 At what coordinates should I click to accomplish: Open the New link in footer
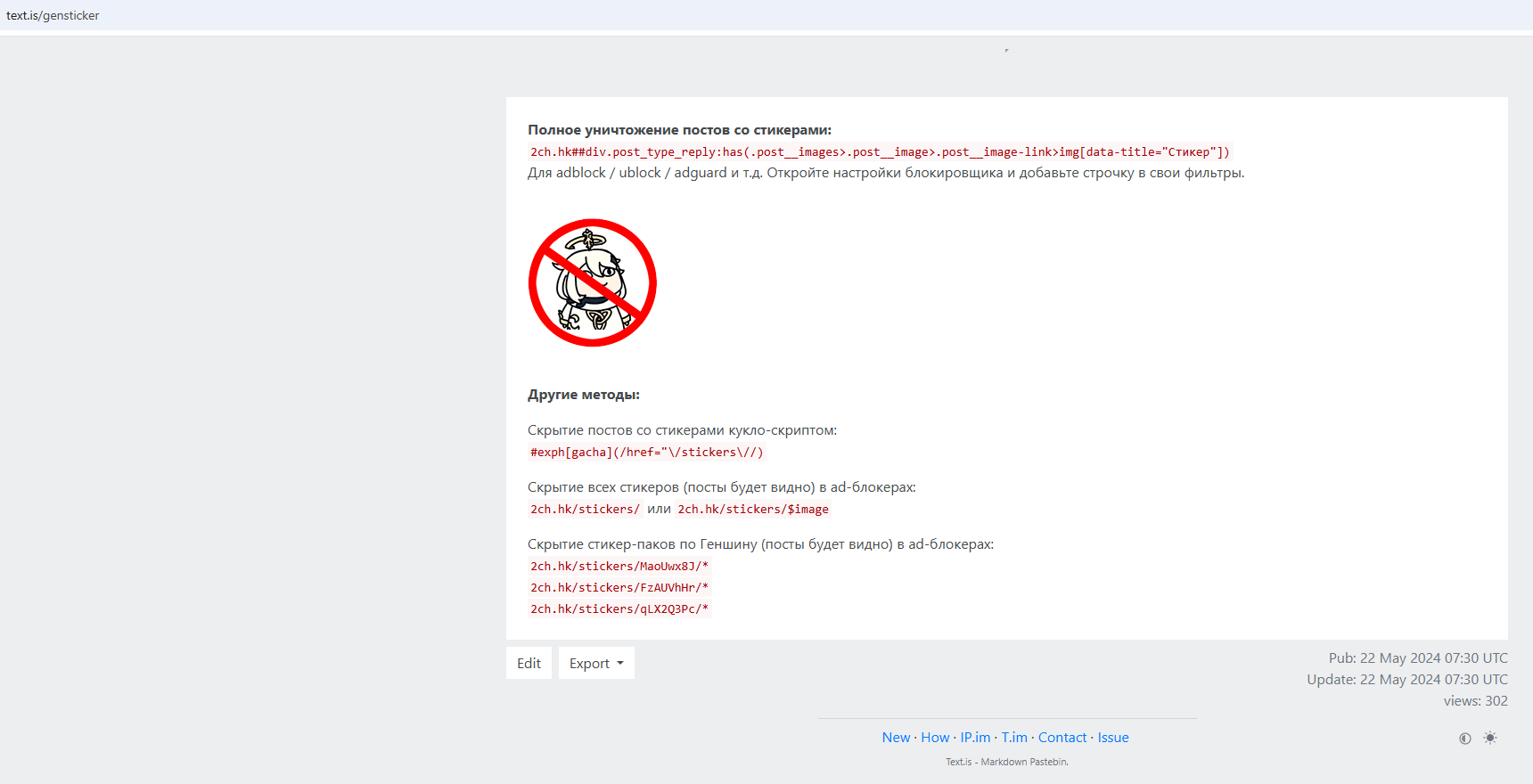(x=896, y=738)
